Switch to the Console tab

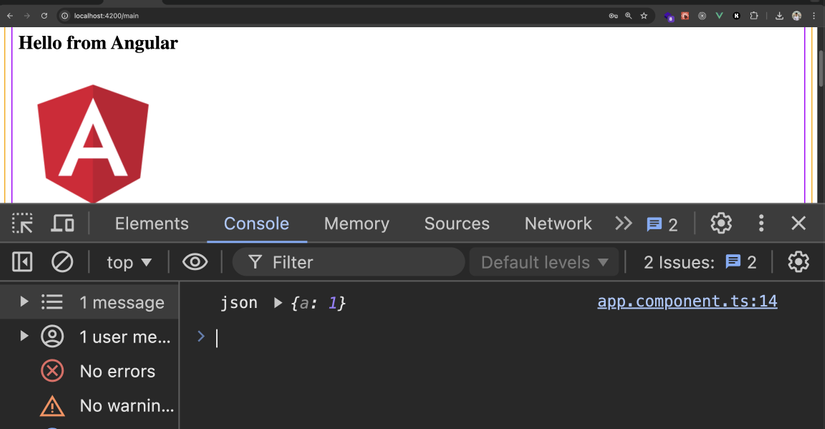pos(256,224)
